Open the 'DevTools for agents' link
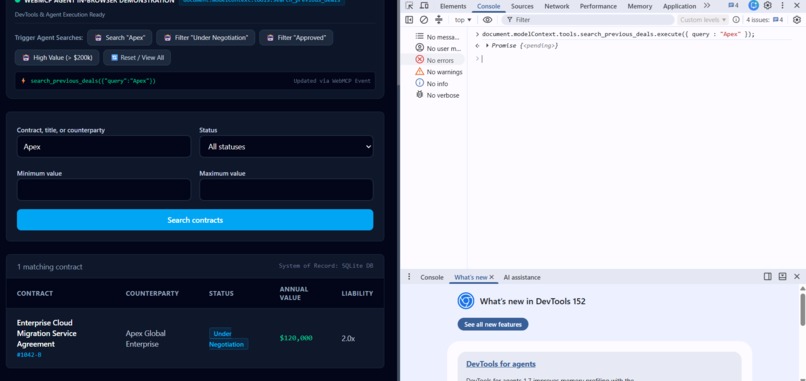Viewport: 806px width, 381px height. [x=501, y=364]
